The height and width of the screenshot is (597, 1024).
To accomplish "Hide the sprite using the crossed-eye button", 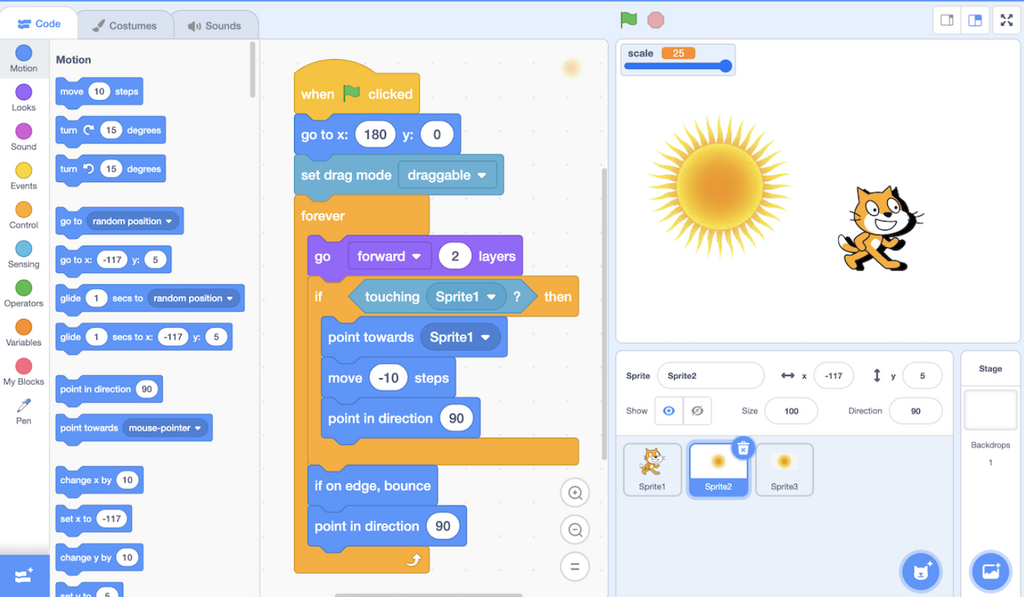I will click(697, 411).
